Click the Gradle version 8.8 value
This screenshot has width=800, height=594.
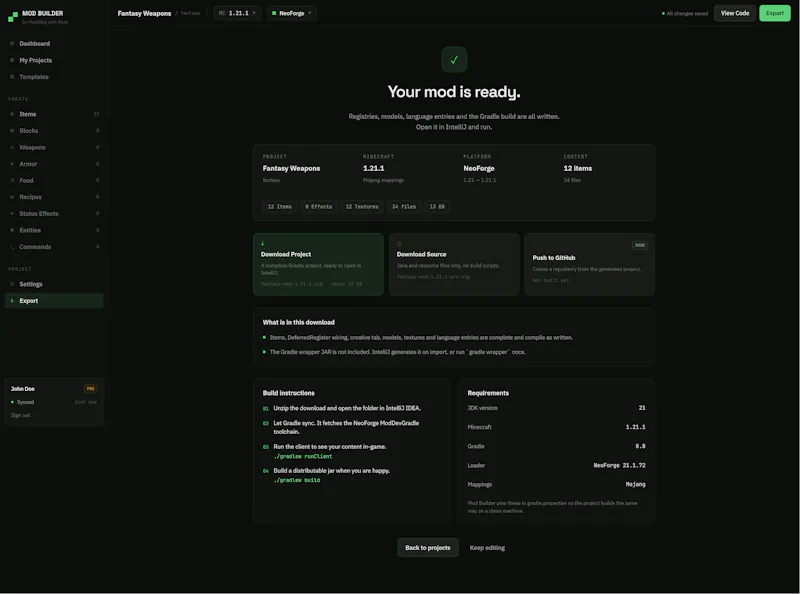[x=640, y=446]
